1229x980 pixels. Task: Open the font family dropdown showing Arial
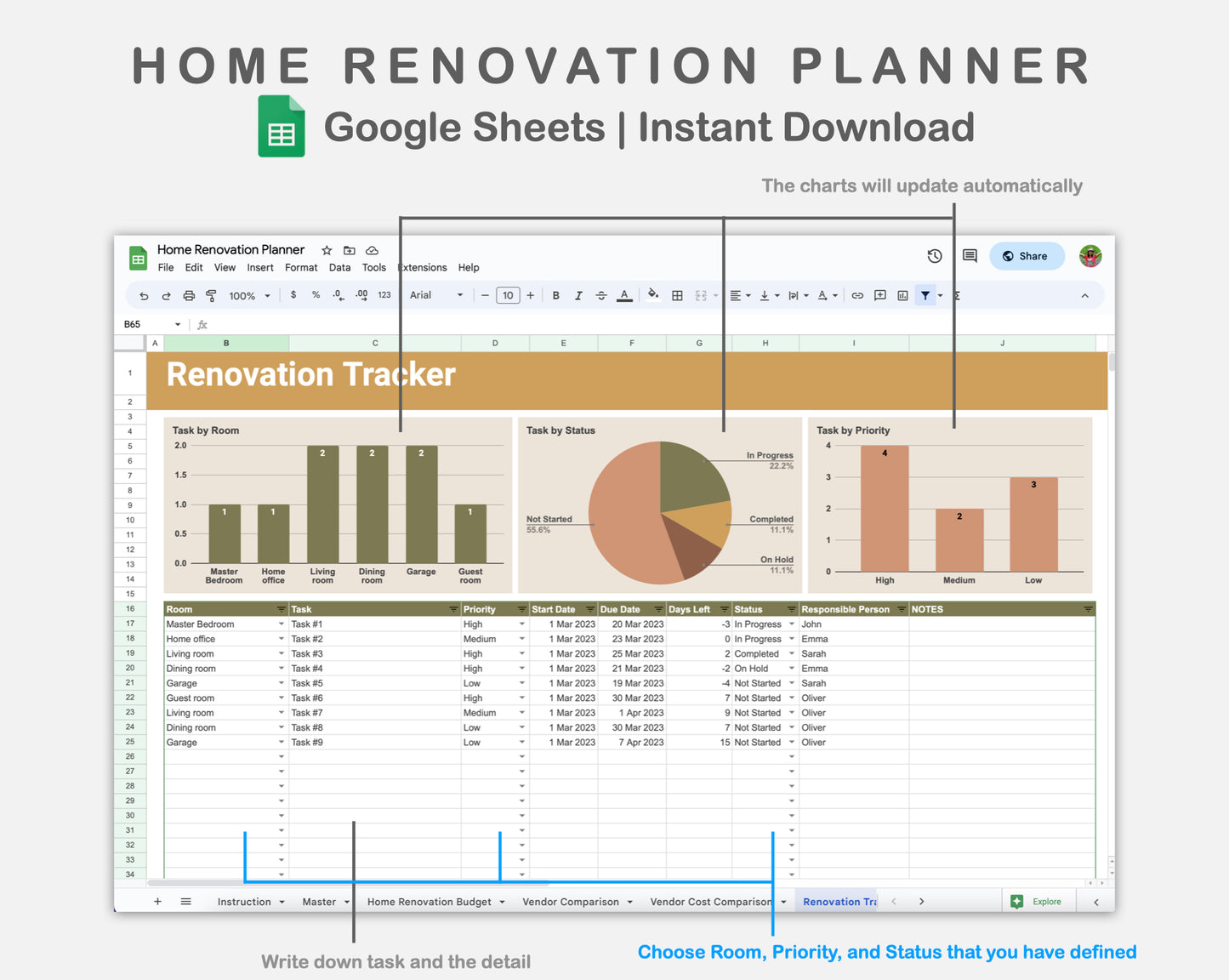(x=434, y=295)
